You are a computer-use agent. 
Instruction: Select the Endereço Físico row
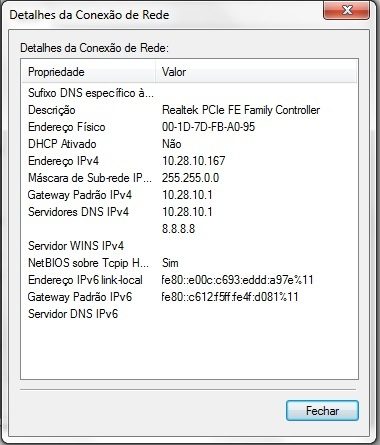coord(189,127)
